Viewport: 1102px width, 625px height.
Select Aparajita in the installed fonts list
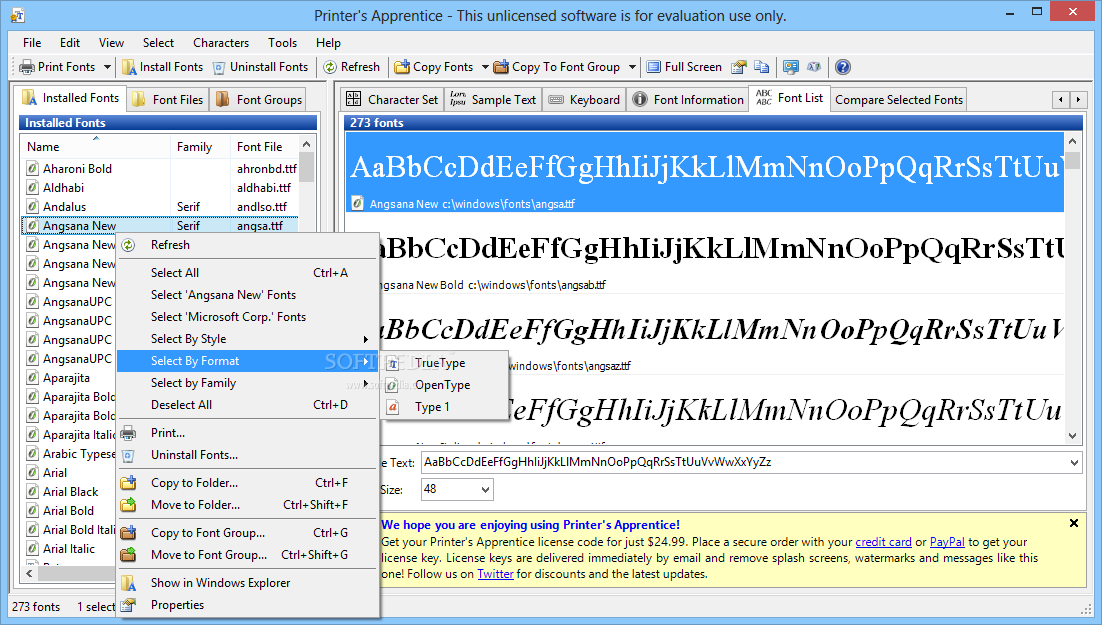point(67,378)
